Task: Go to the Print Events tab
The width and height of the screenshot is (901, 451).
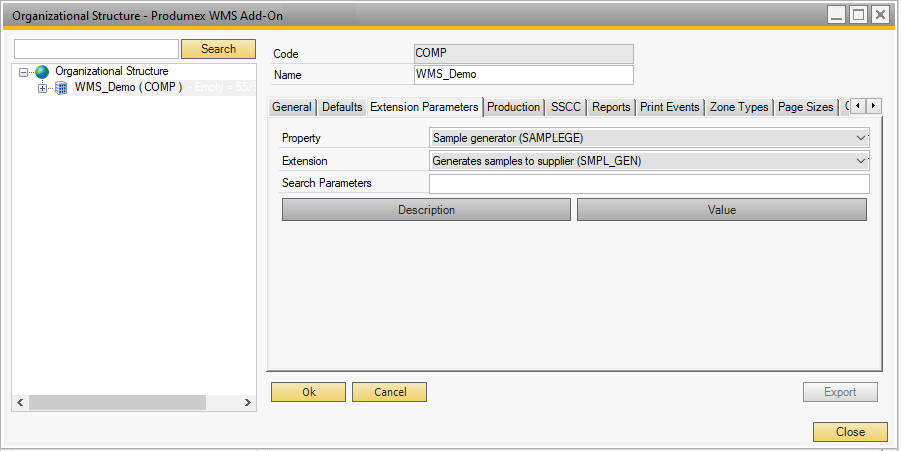Action: click(669, 107)
